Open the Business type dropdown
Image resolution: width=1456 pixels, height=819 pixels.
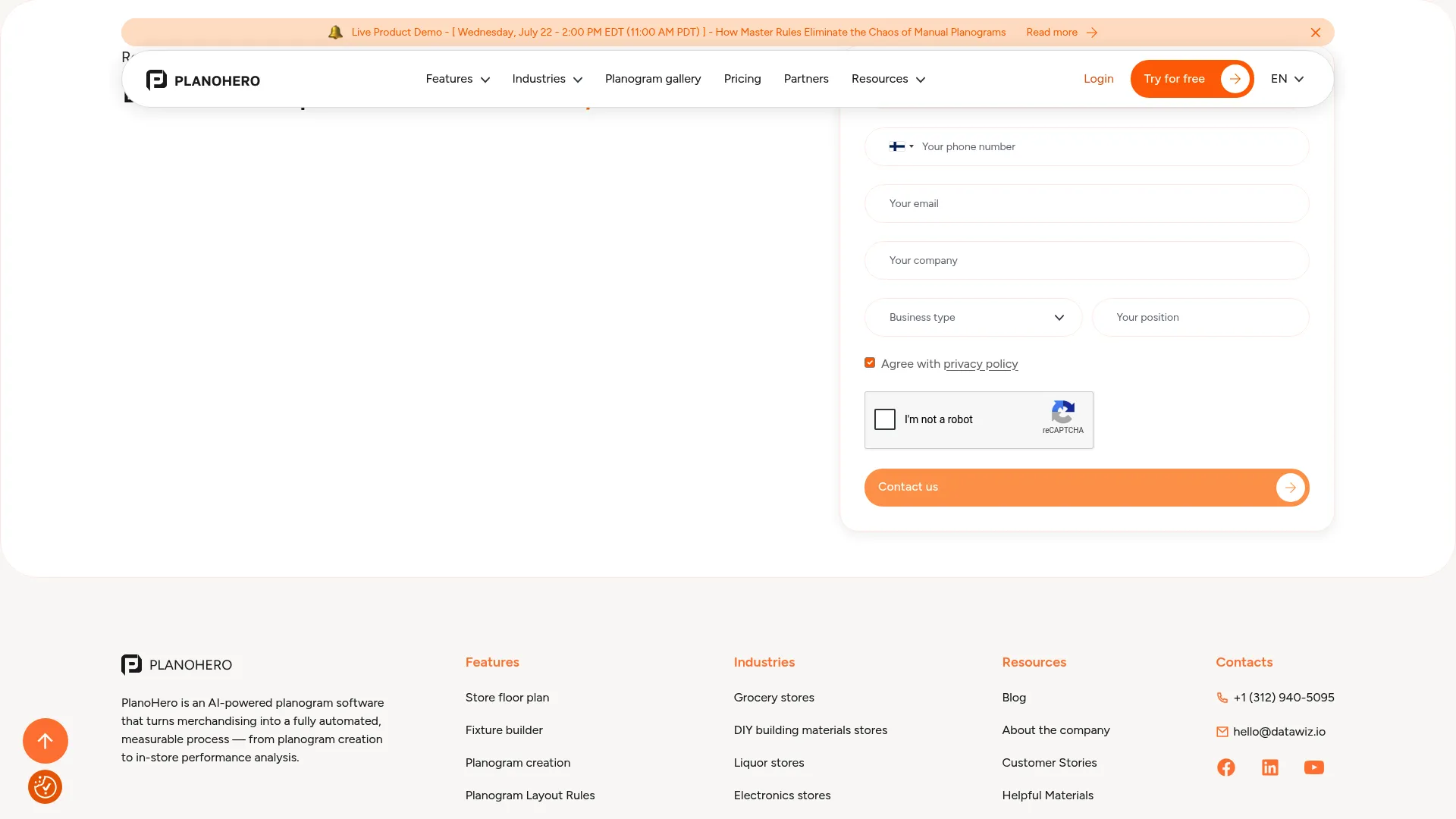974,317
